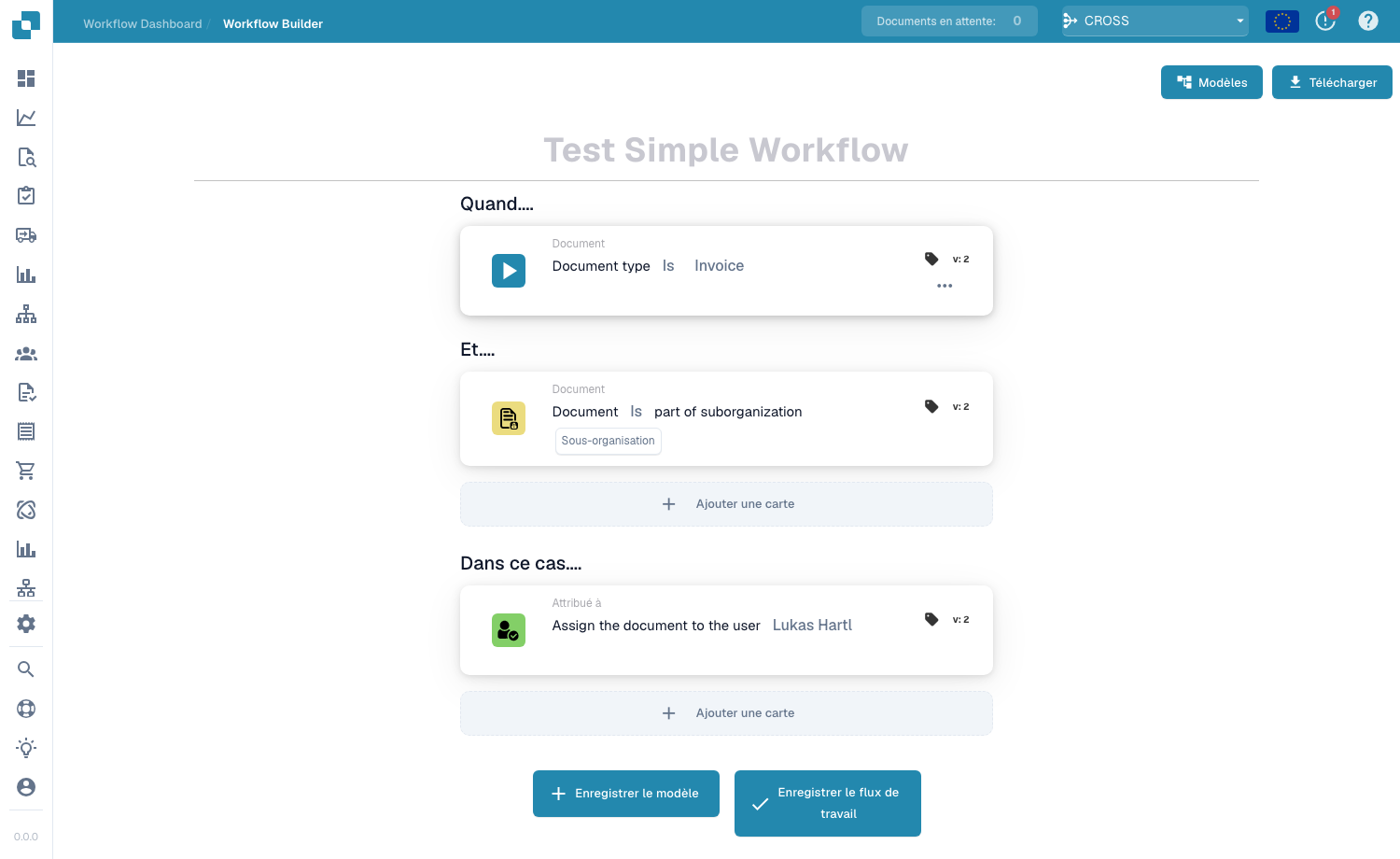Click the tag icon on suborganization card
1400x859 pixels.
[931, 406]
